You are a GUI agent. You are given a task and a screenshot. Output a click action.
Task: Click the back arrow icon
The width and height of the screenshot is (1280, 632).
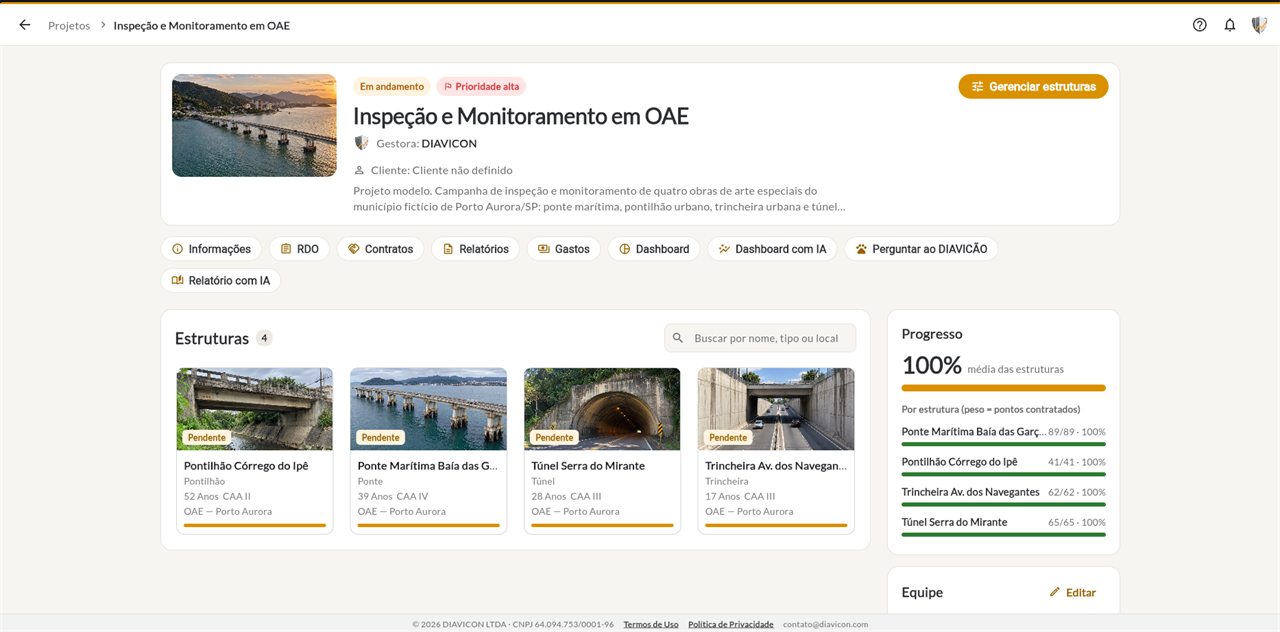tap(25, 25)
